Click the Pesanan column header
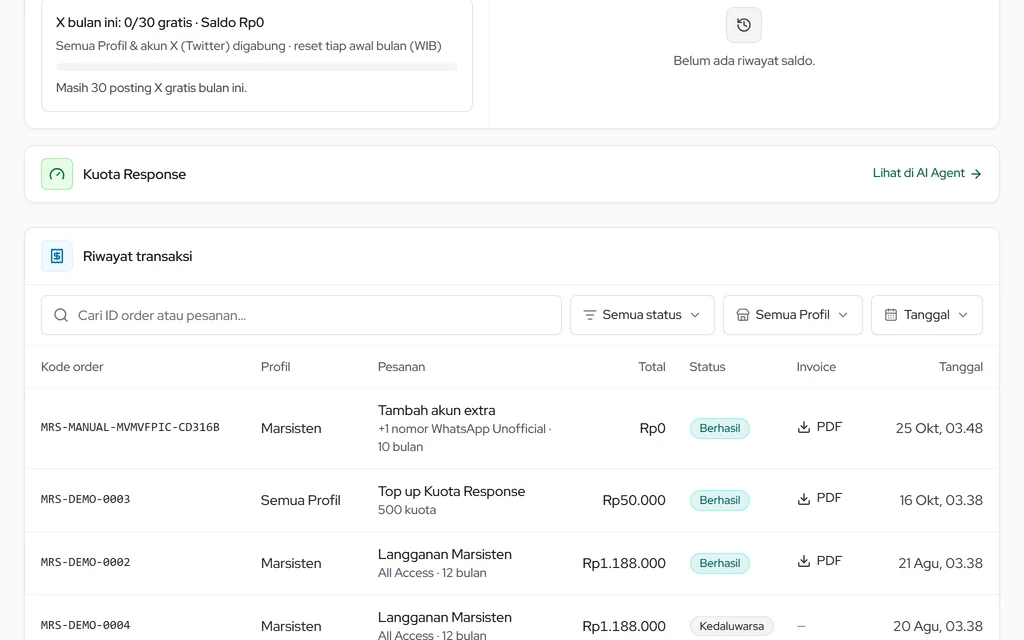 pyautogui.click(x=401, y=367)
